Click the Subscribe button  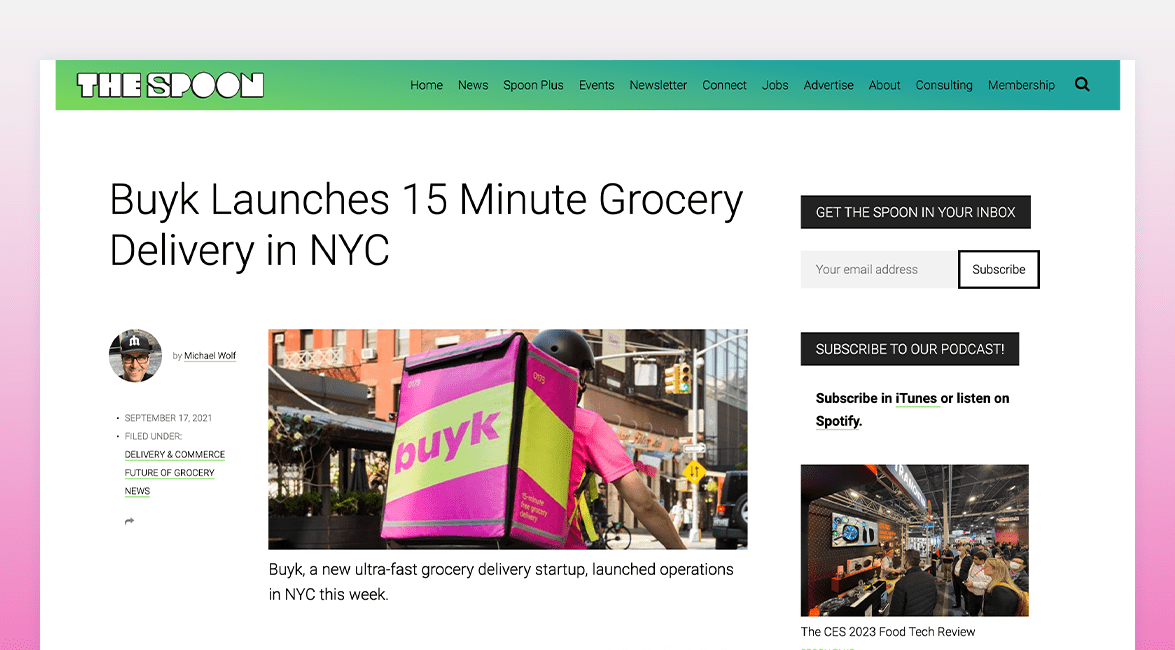(999, 269)
